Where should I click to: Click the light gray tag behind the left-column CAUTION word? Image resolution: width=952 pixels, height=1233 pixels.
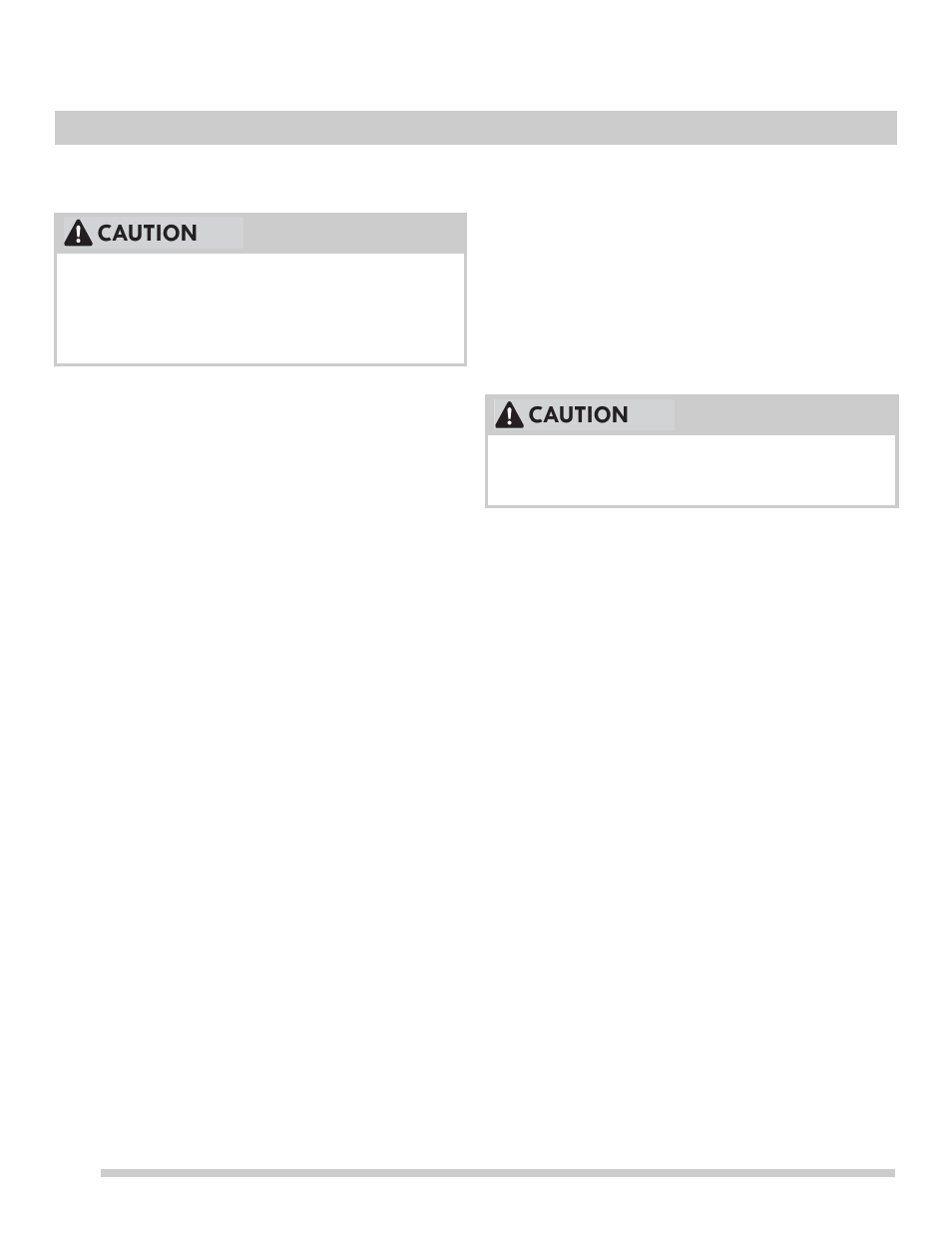click(x=154, y=233)
